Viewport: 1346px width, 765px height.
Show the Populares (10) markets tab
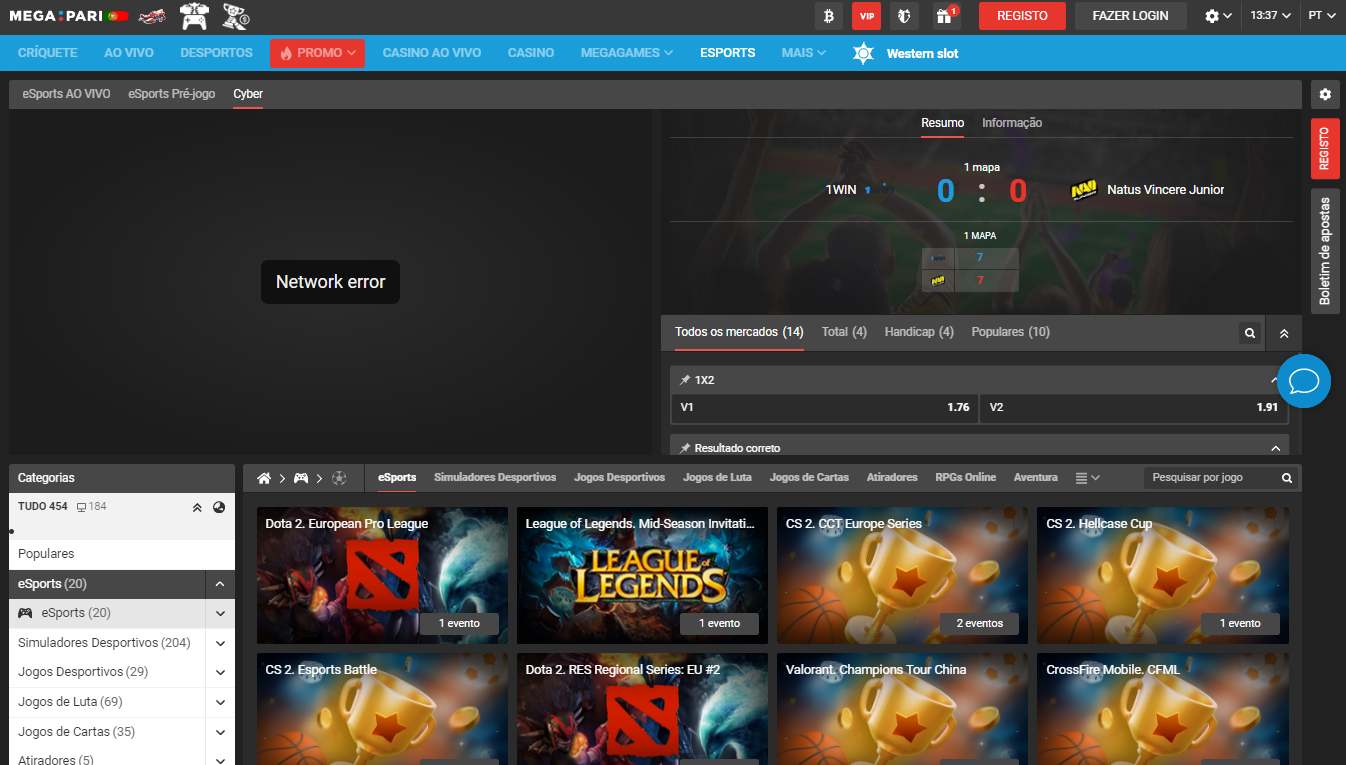pyautogui.click(x=1011, y=332)
